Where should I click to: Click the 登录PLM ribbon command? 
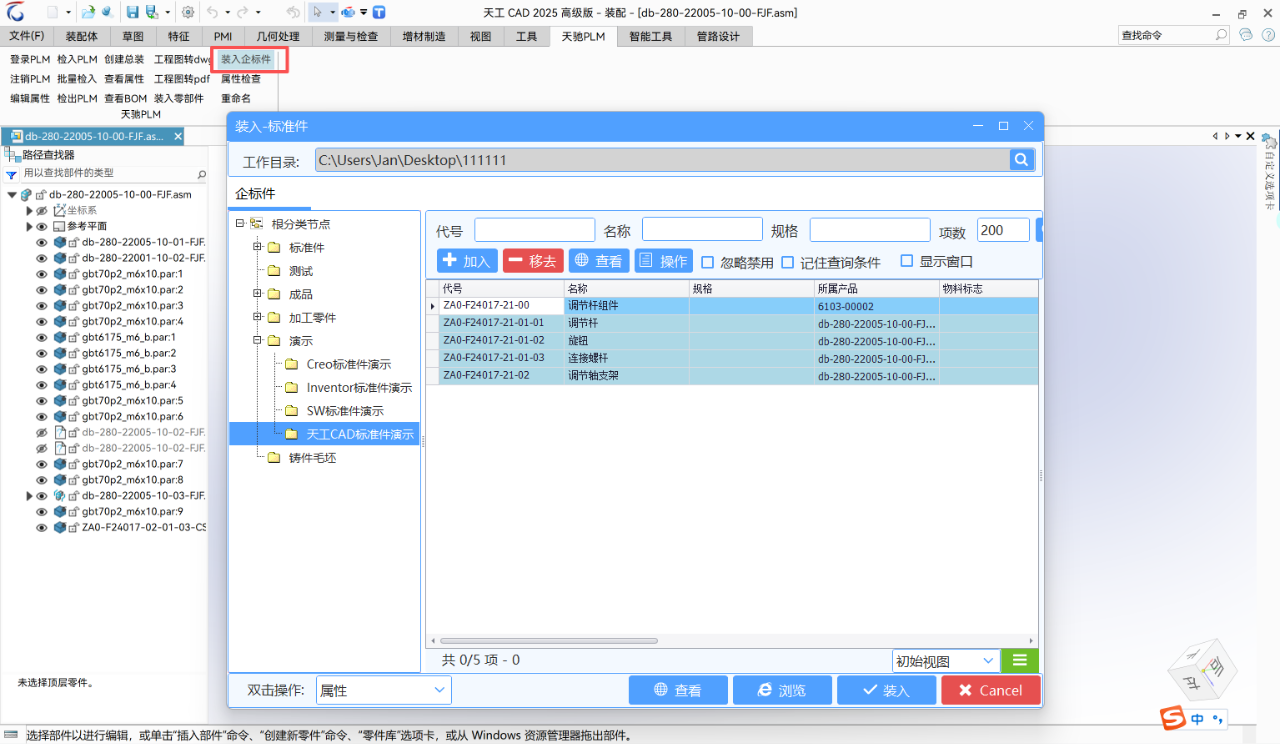pos(30,59)
